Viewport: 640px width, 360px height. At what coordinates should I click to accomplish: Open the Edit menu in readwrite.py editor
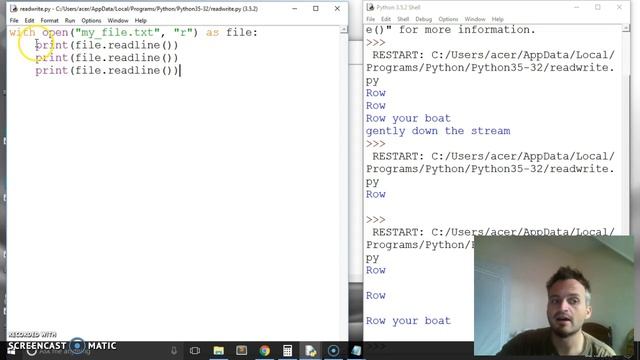(x=29, y=20)
